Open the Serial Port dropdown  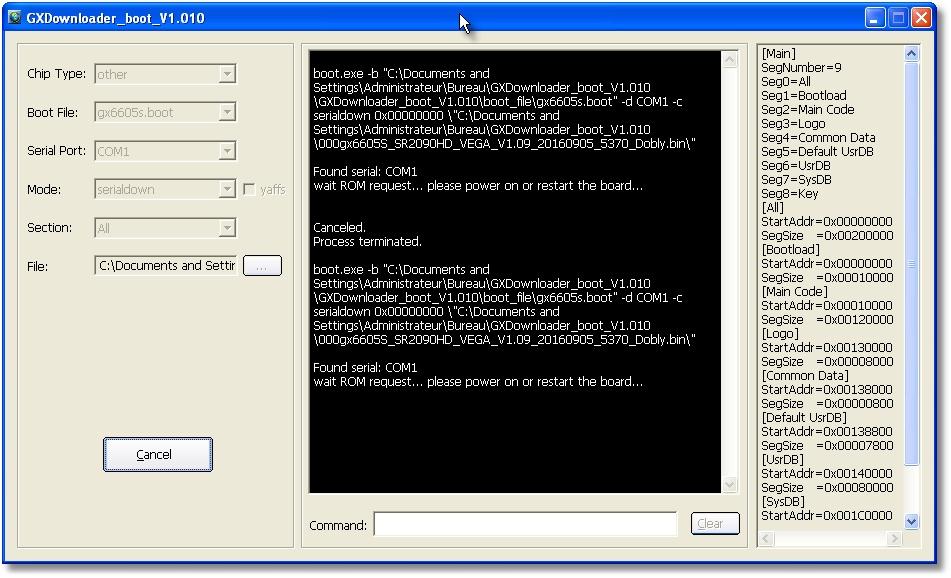tap(227, 150)
